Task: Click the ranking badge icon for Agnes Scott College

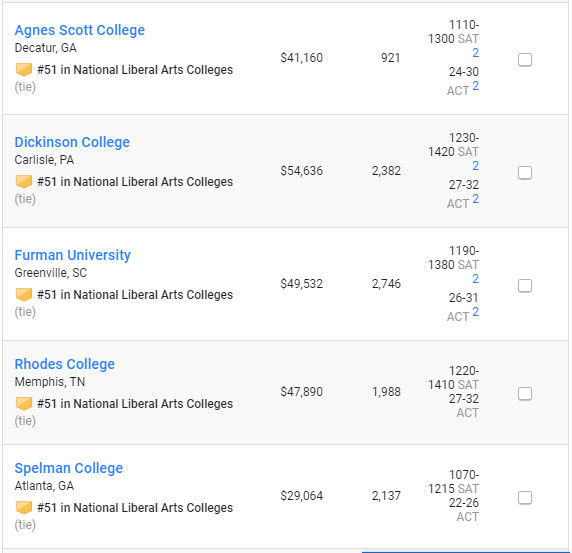Action: coord(24,69)
